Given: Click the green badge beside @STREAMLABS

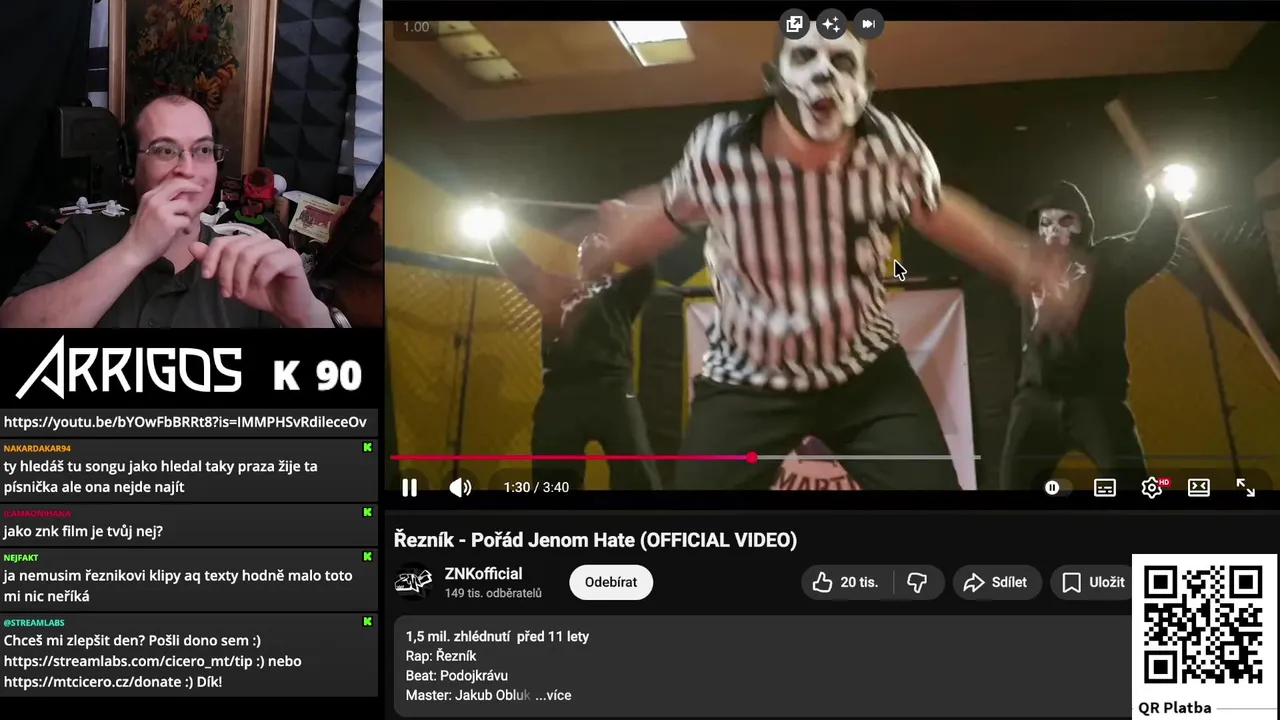Looking at the screenshot, I should point(368,622).
